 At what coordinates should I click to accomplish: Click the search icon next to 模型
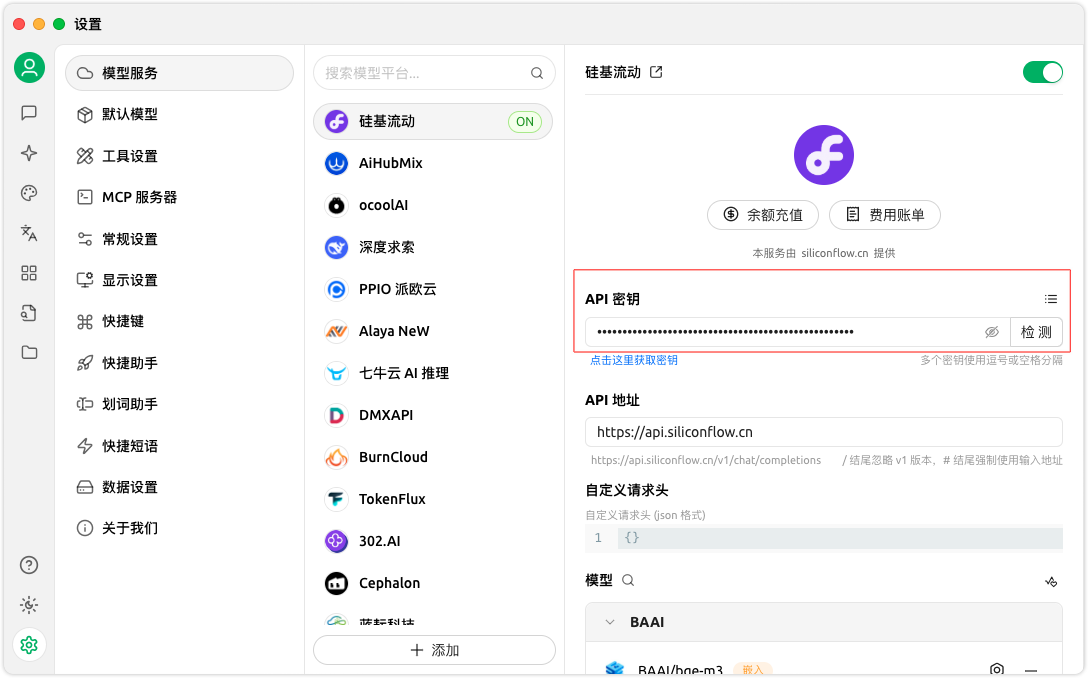pos(628,580)
